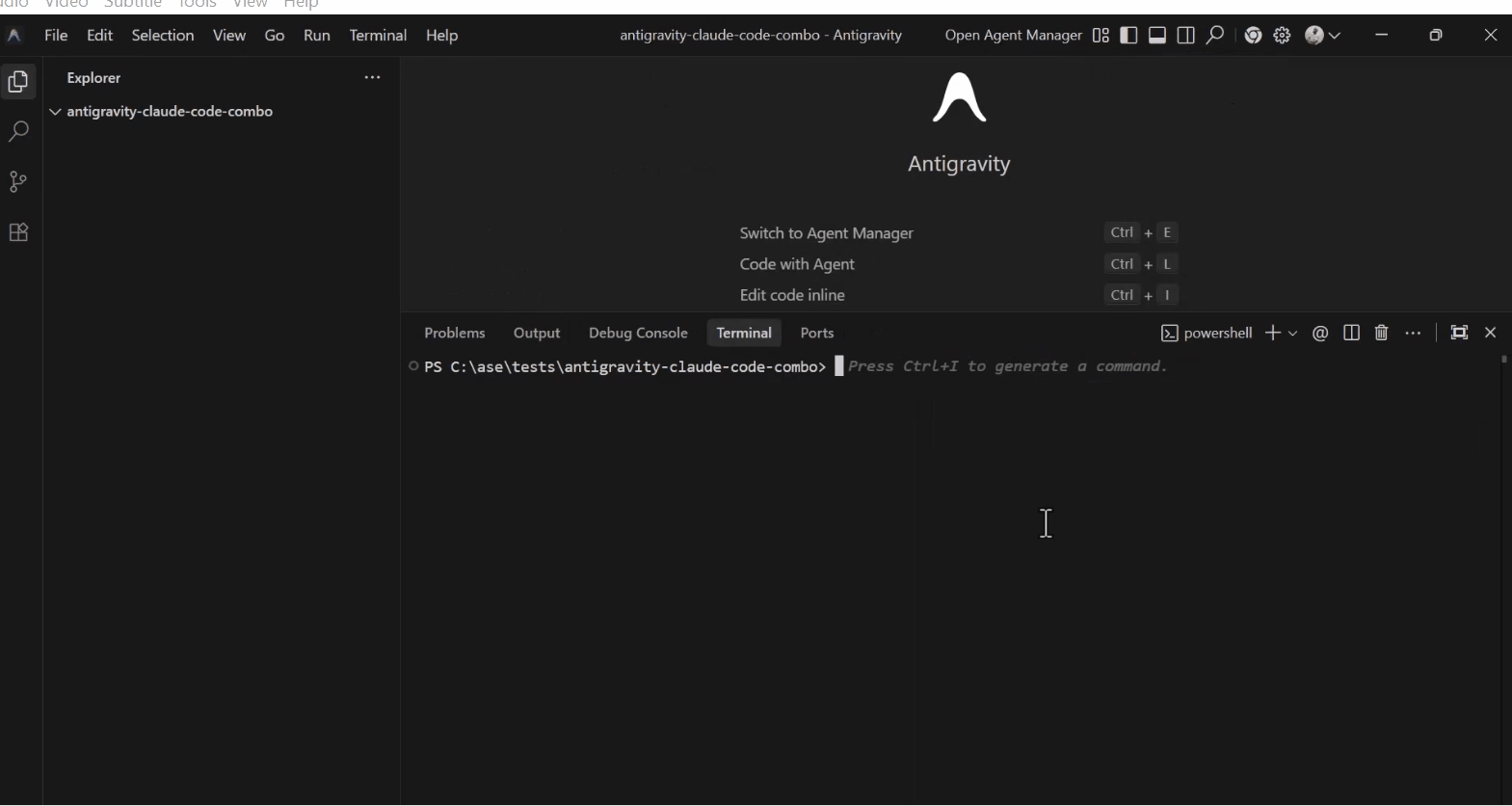
Task: Open the new terminal profile dropdown arrow
Action: [x=1292, y=333]
